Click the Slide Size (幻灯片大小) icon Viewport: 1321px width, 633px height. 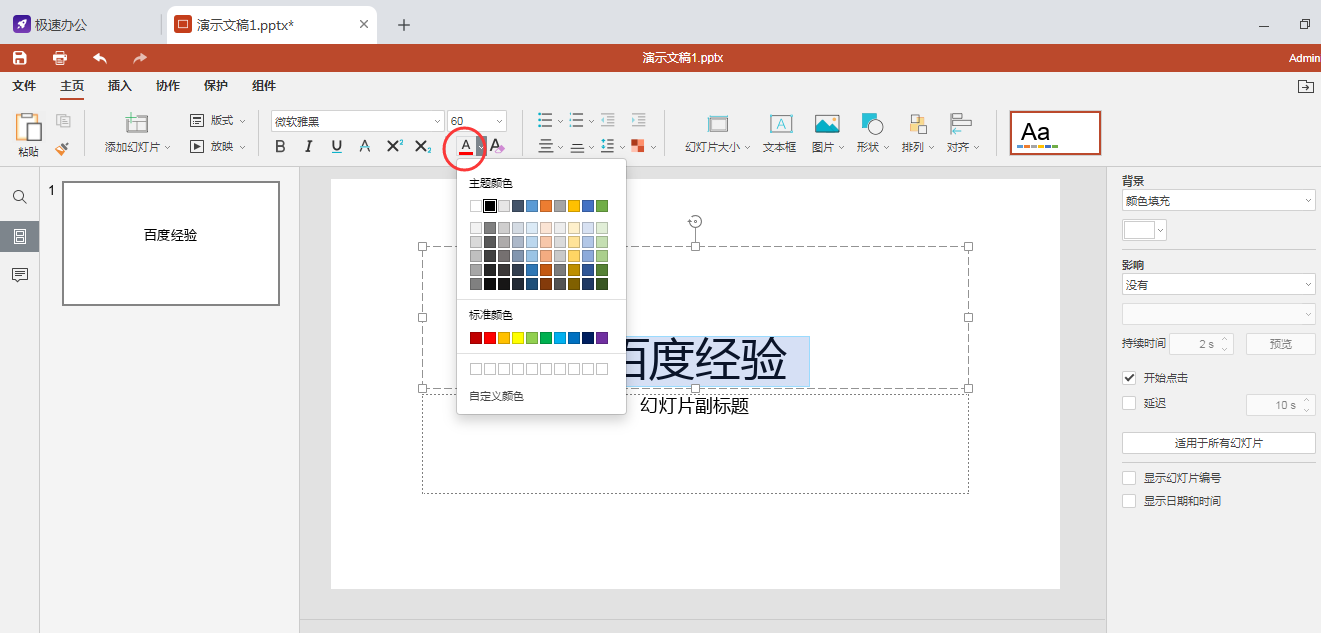pos(718,124)
